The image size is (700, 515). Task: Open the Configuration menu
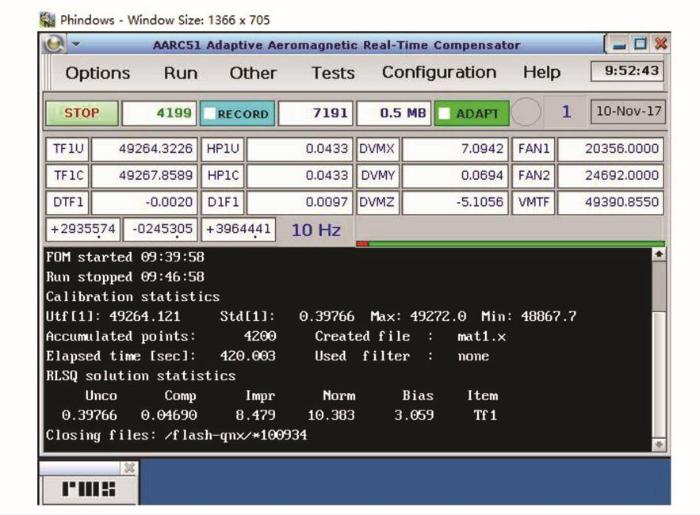(x=439, y=72)
